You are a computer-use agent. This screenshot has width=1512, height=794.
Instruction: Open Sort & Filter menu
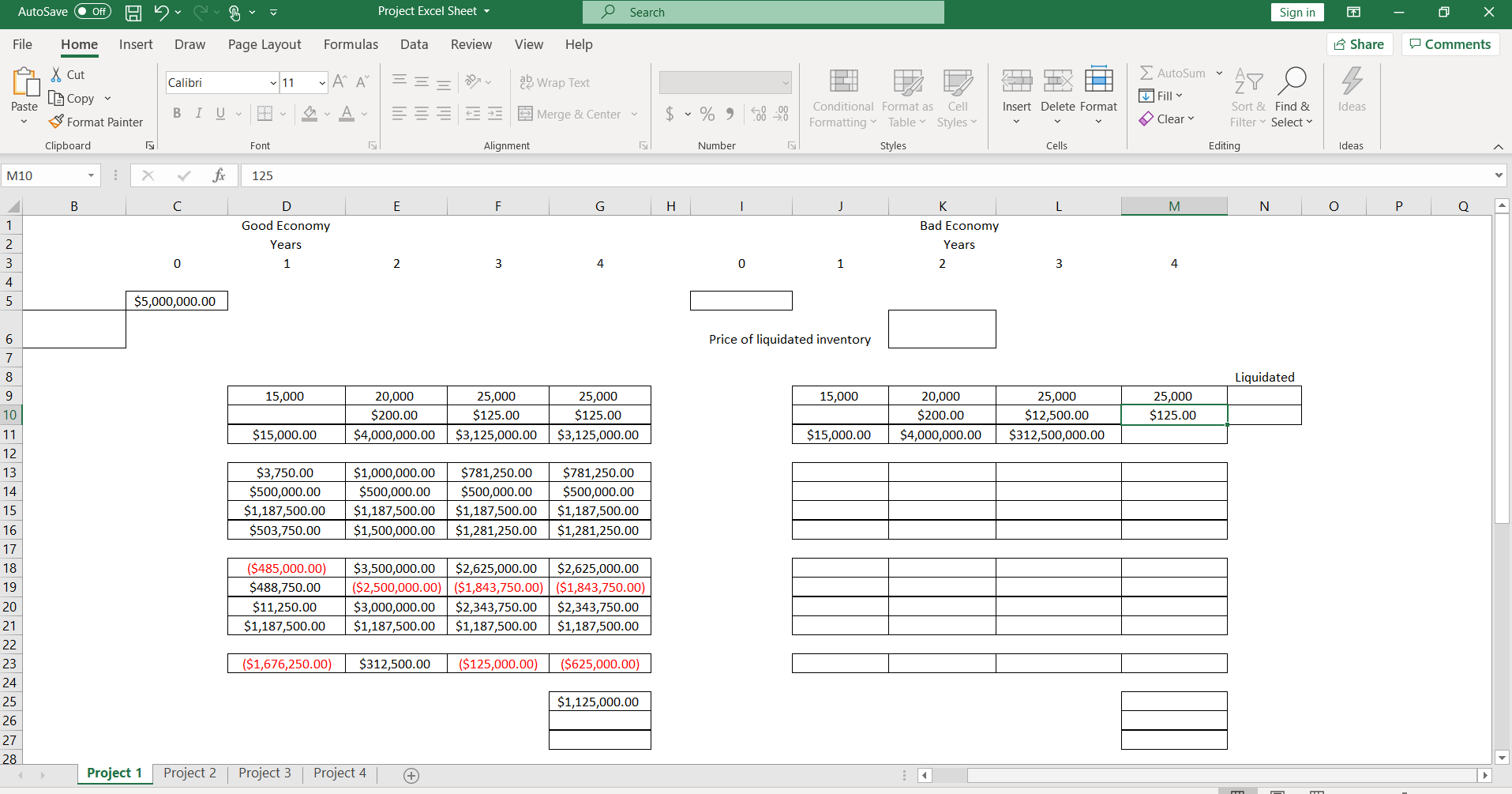[1247, 98]
